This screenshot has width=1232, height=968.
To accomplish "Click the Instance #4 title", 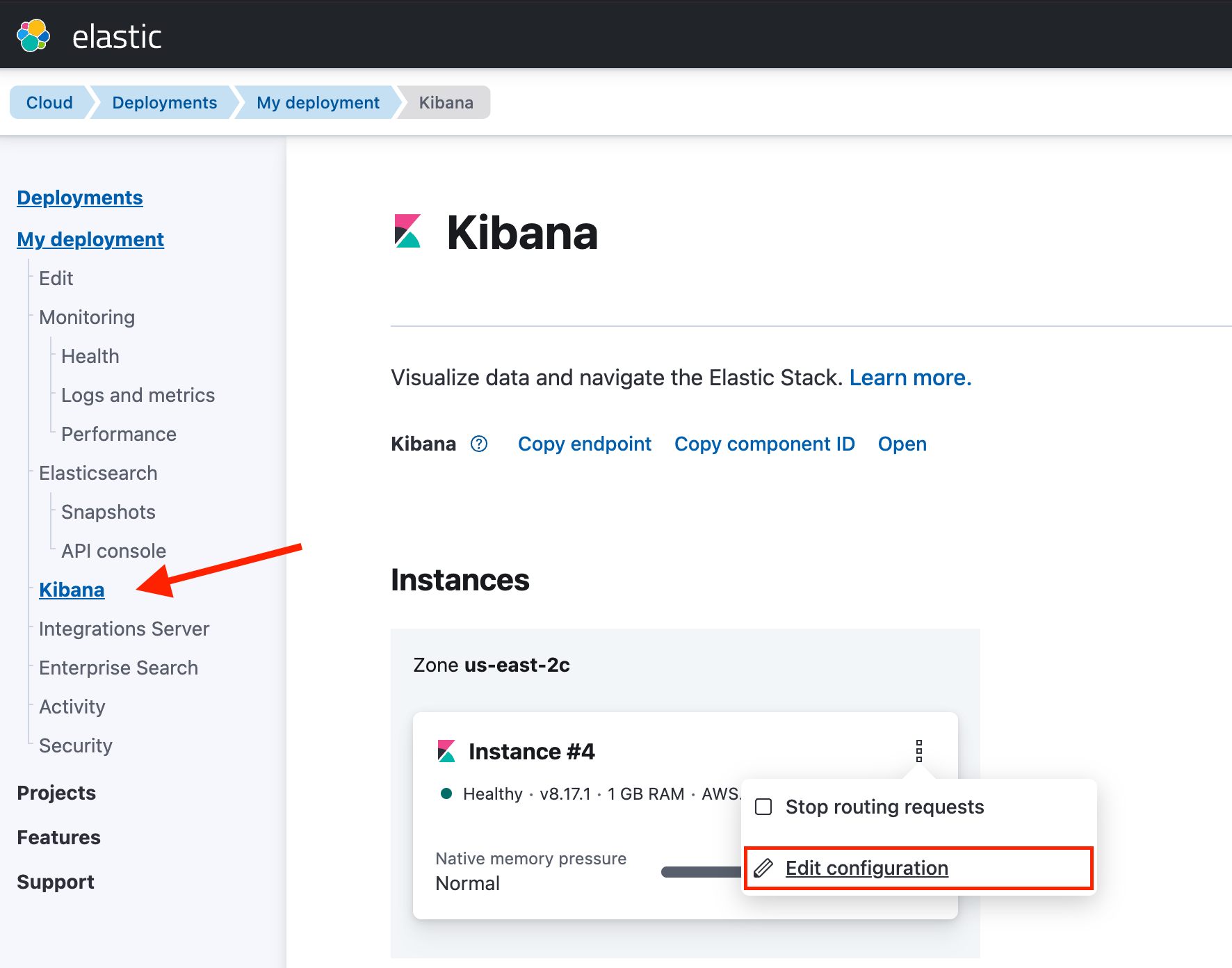I will tap(532, 751).
